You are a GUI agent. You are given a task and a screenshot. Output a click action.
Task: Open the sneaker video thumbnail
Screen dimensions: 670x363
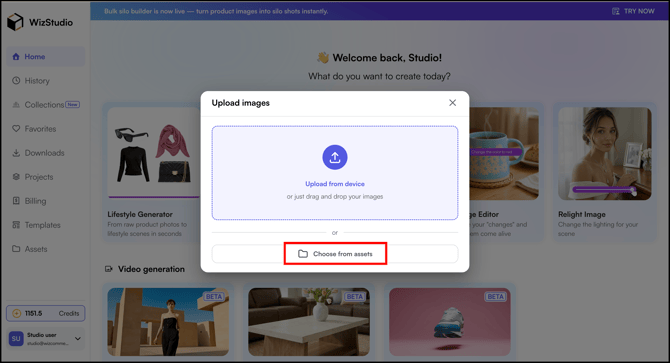(x=450, y=322)
